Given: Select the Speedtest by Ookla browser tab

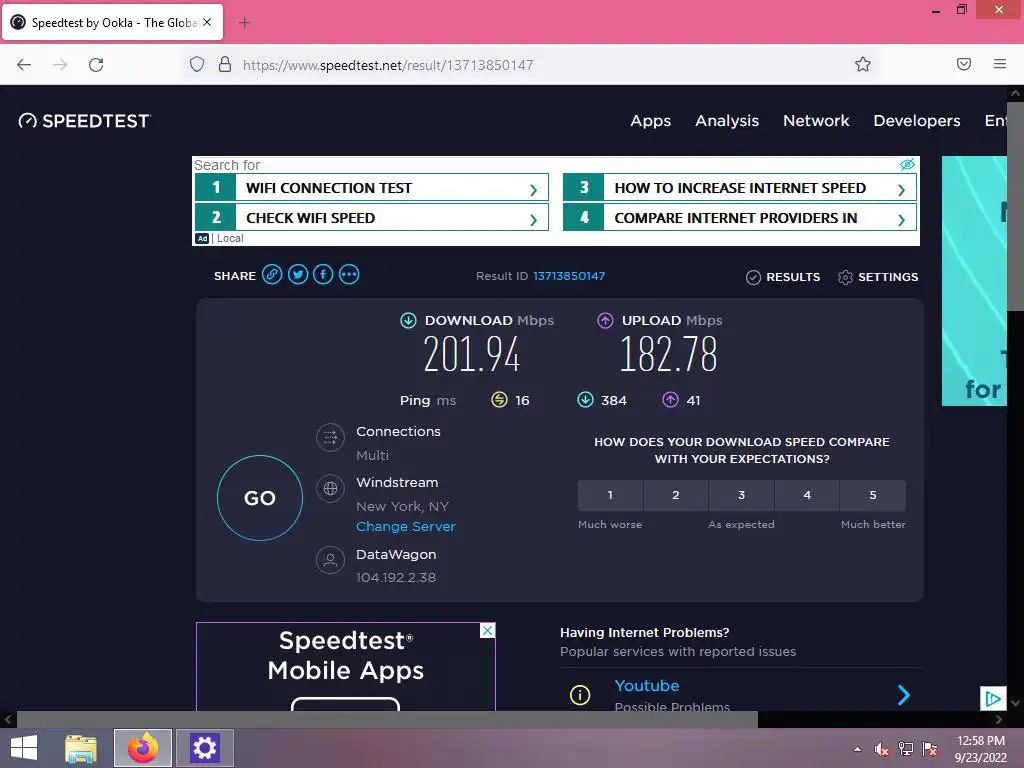Looking at the screenshot, I should pyautogui.click(x=112, y=22).
